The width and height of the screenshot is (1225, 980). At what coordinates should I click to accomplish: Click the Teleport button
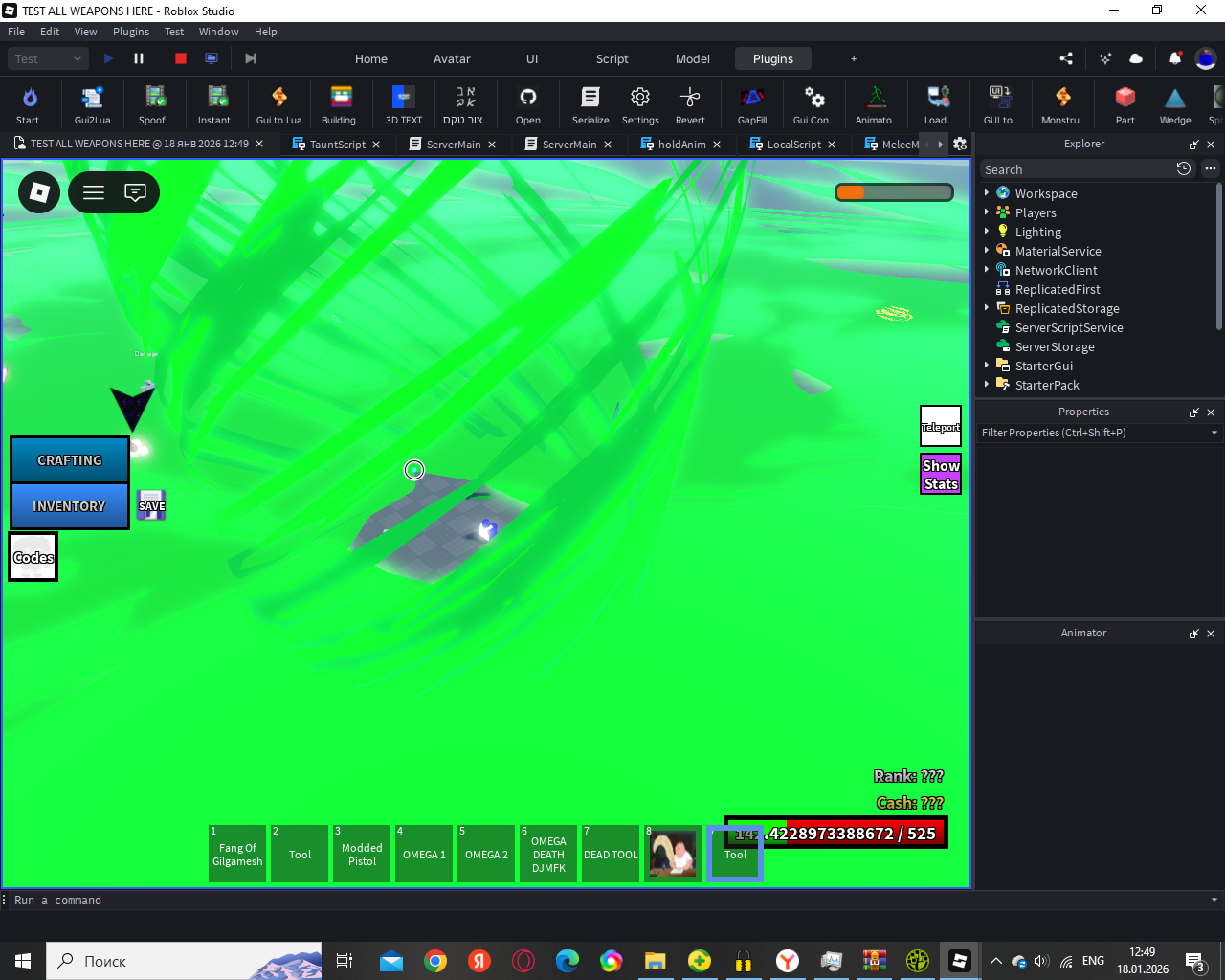pyautogui.click(x=941, y=427)
